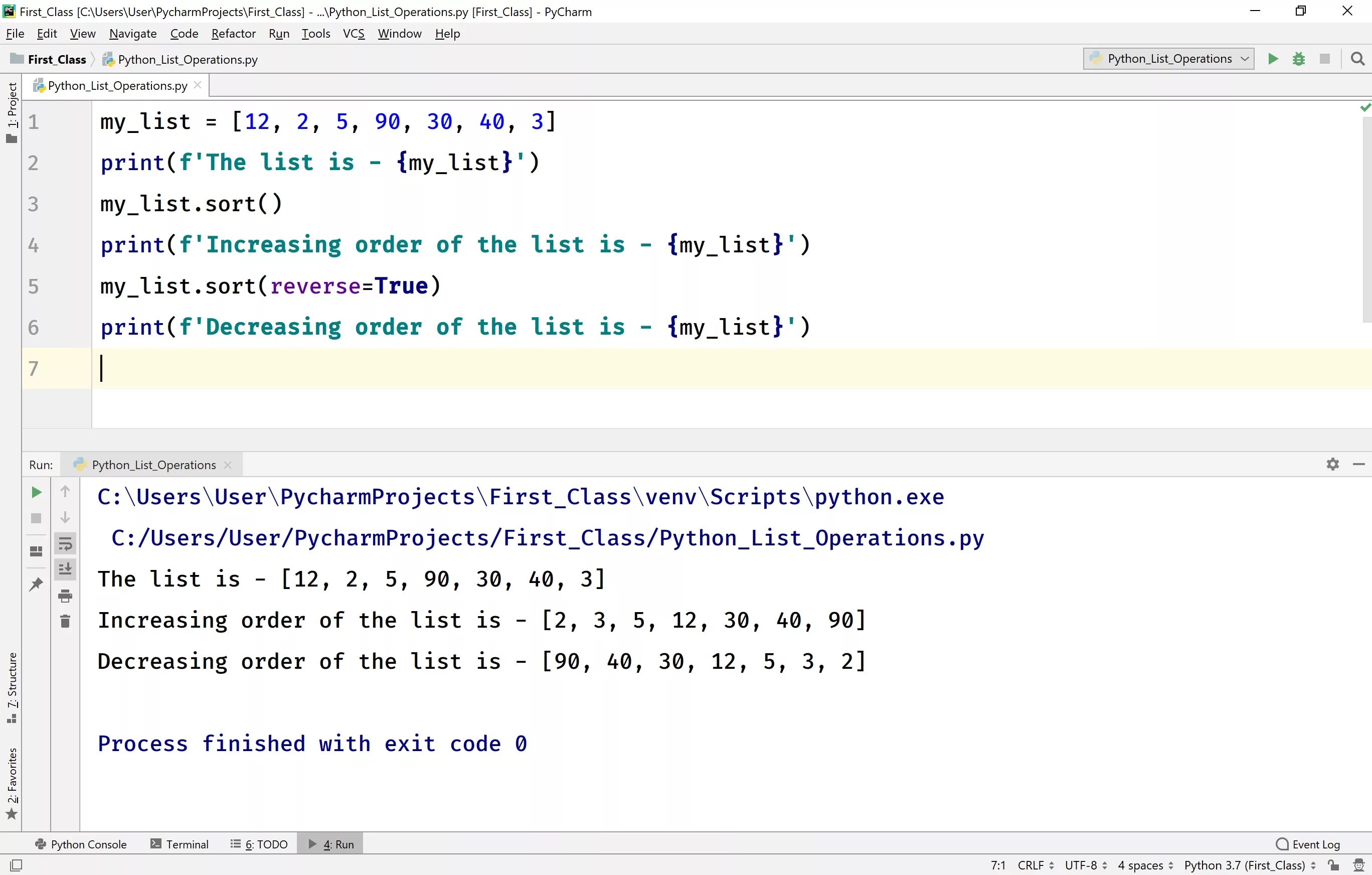Viewport: 1372px width, 875px height.
Task: Open the VCS menu in menu bar
Action: tap(353, 33)
